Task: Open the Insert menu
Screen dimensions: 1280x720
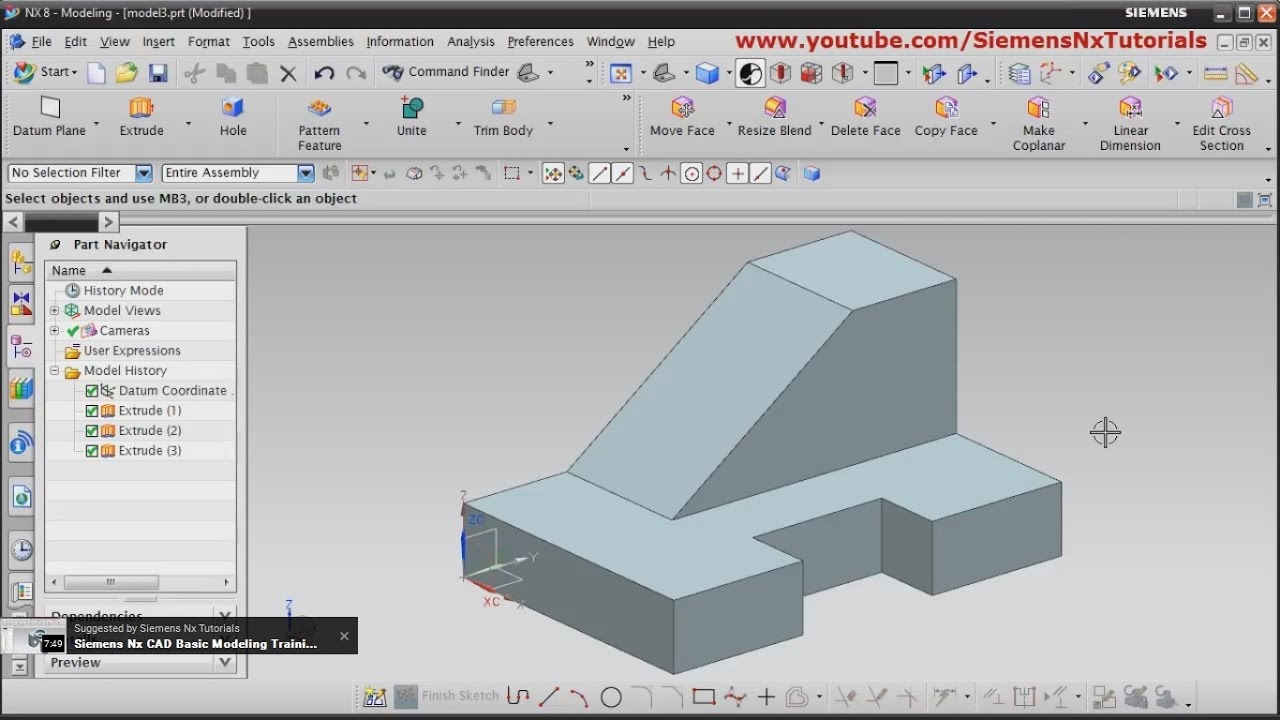Action: (158, 42)
